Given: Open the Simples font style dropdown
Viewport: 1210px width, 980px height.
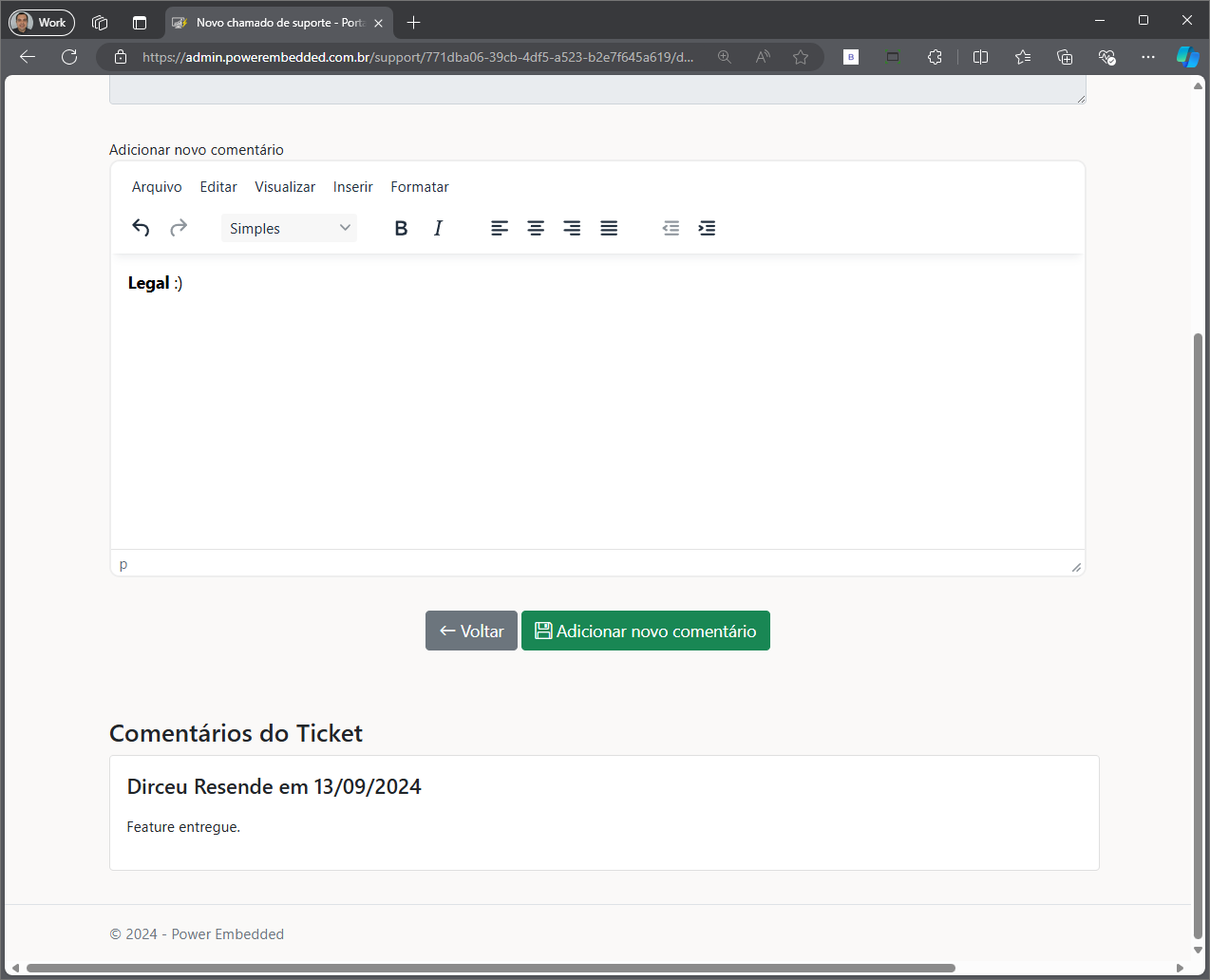Looking at the screenshot, I should point(289,228).
